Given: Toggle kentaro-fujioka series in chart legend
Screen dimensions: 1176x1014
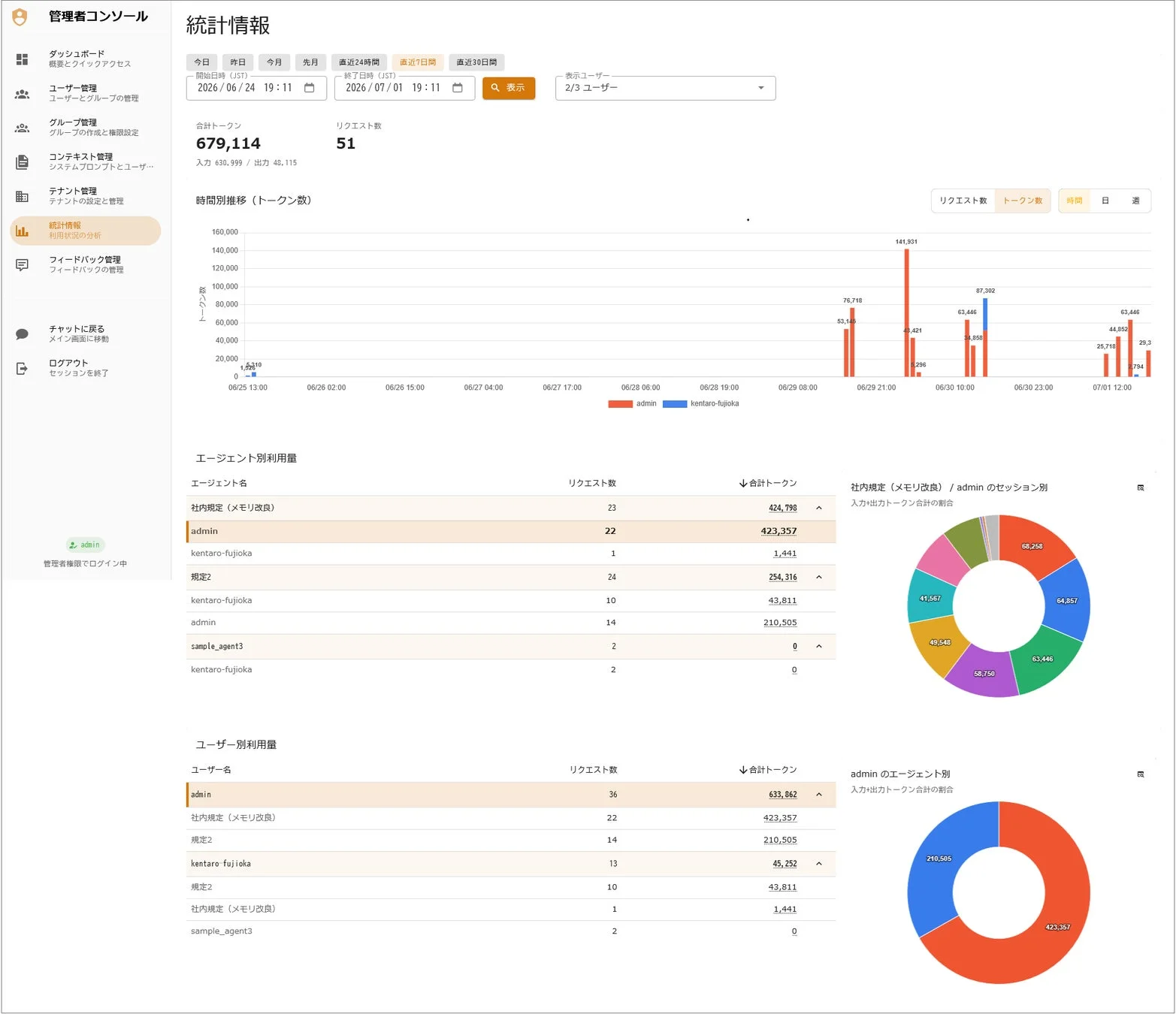Looking at the screenshot, I should tap(701, 404).
